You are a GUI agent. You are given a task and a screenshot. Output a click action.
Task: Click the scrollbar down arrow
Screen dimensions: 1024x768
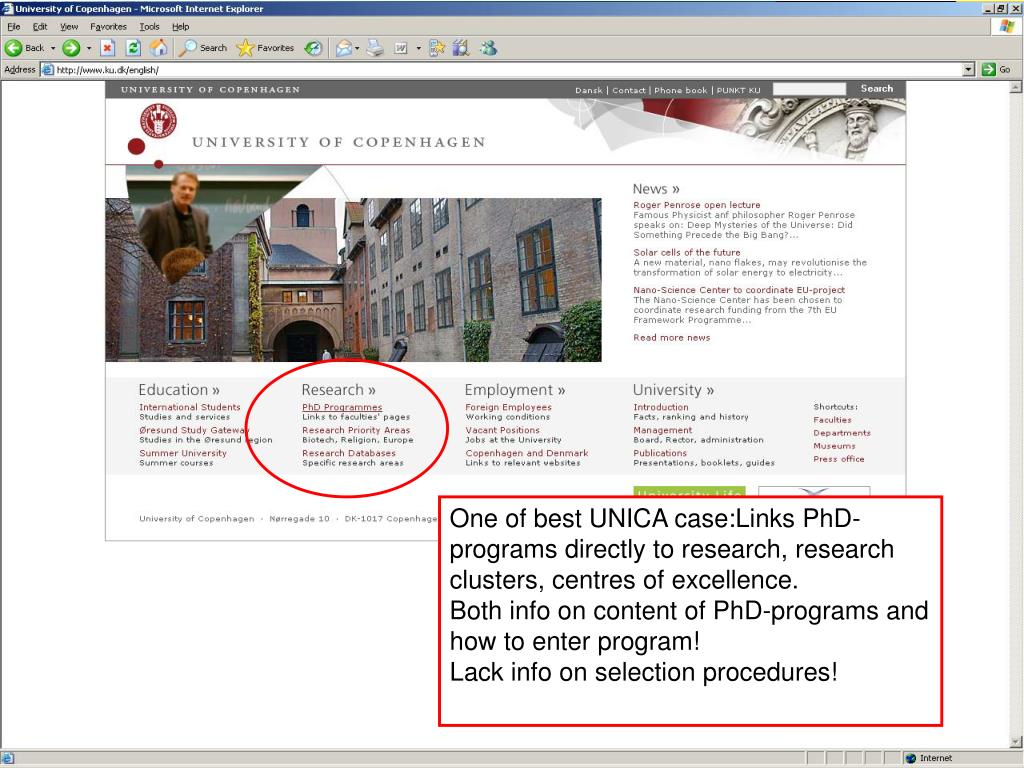[x=1016, y=741]
